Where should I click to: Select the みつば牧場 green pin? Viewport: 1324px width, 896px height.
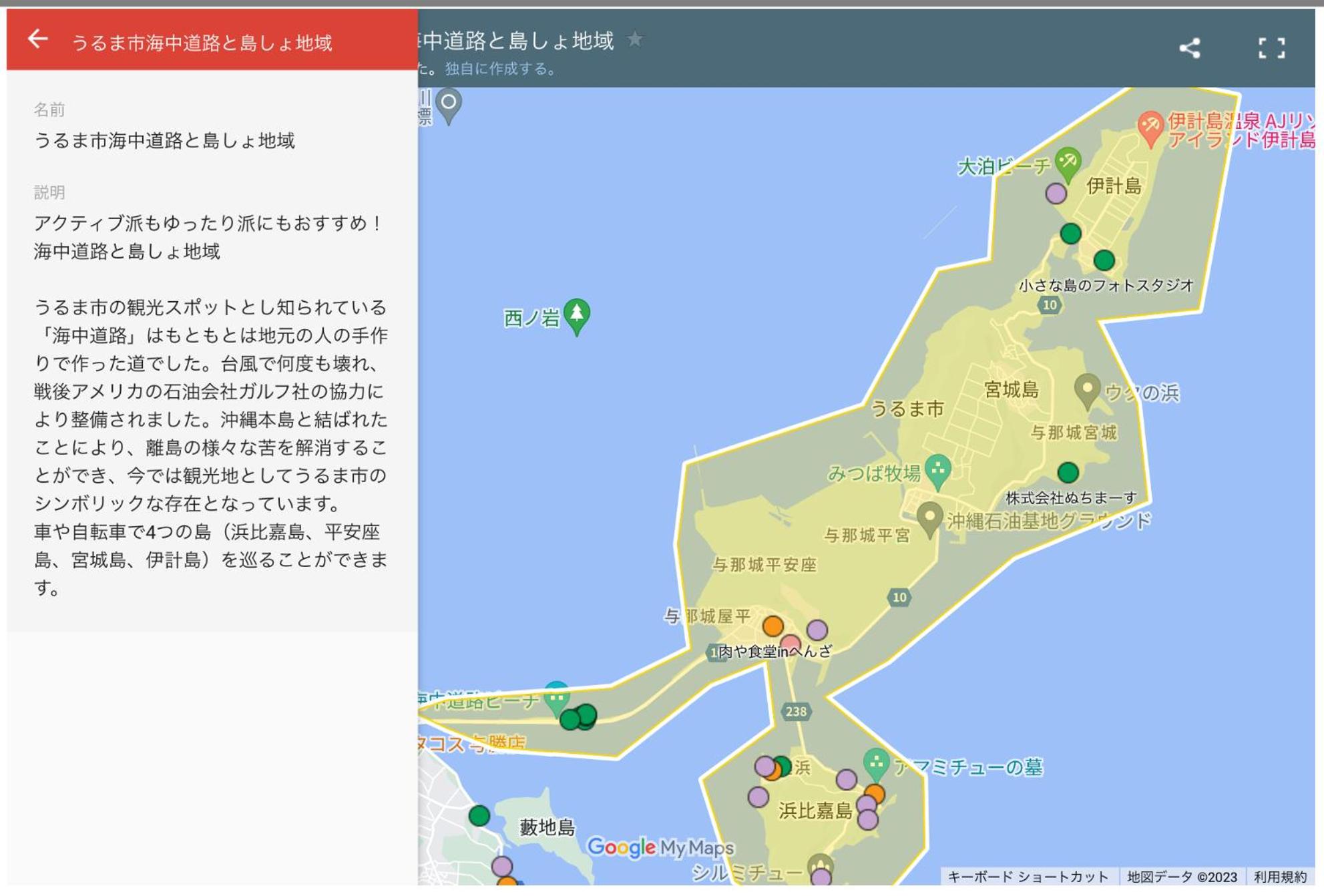click(938, 471)
